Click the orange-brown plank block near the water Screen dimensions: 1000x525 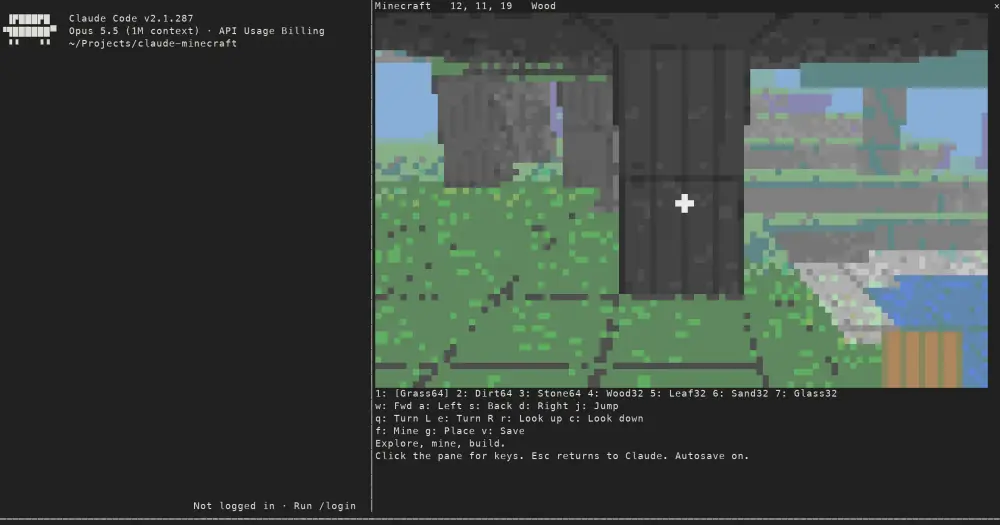(922, 359)
